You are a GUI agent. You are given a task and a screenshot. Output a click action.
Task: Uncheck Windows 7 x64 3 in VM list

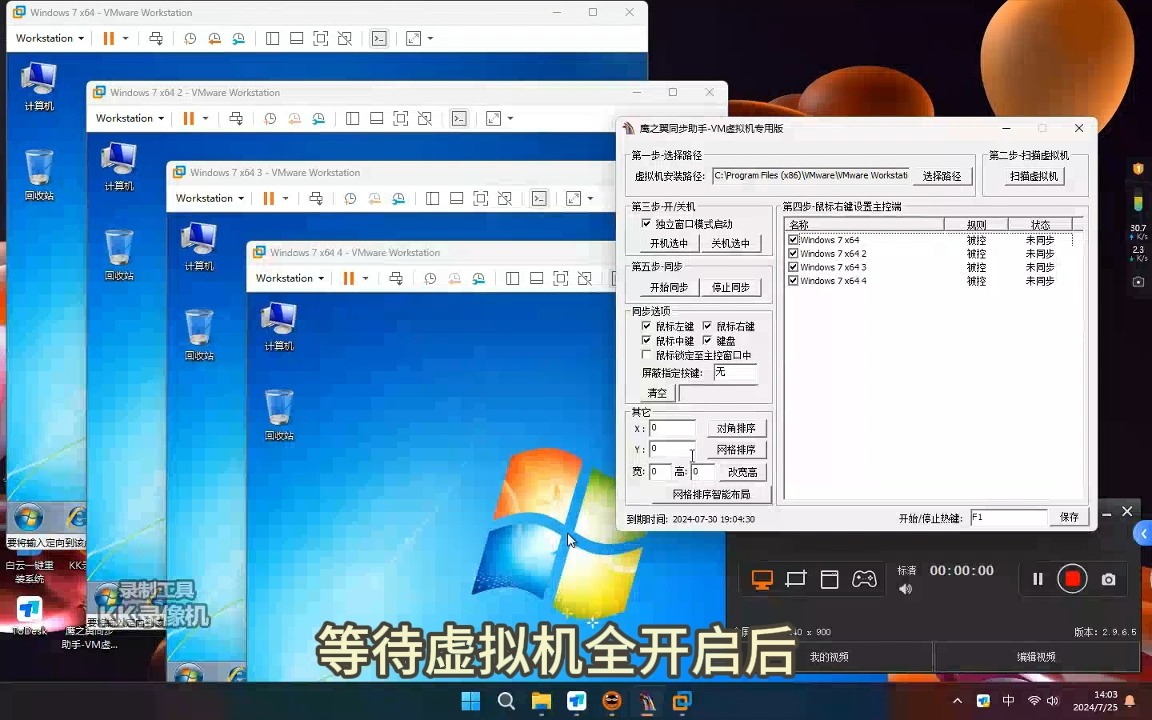793,267
